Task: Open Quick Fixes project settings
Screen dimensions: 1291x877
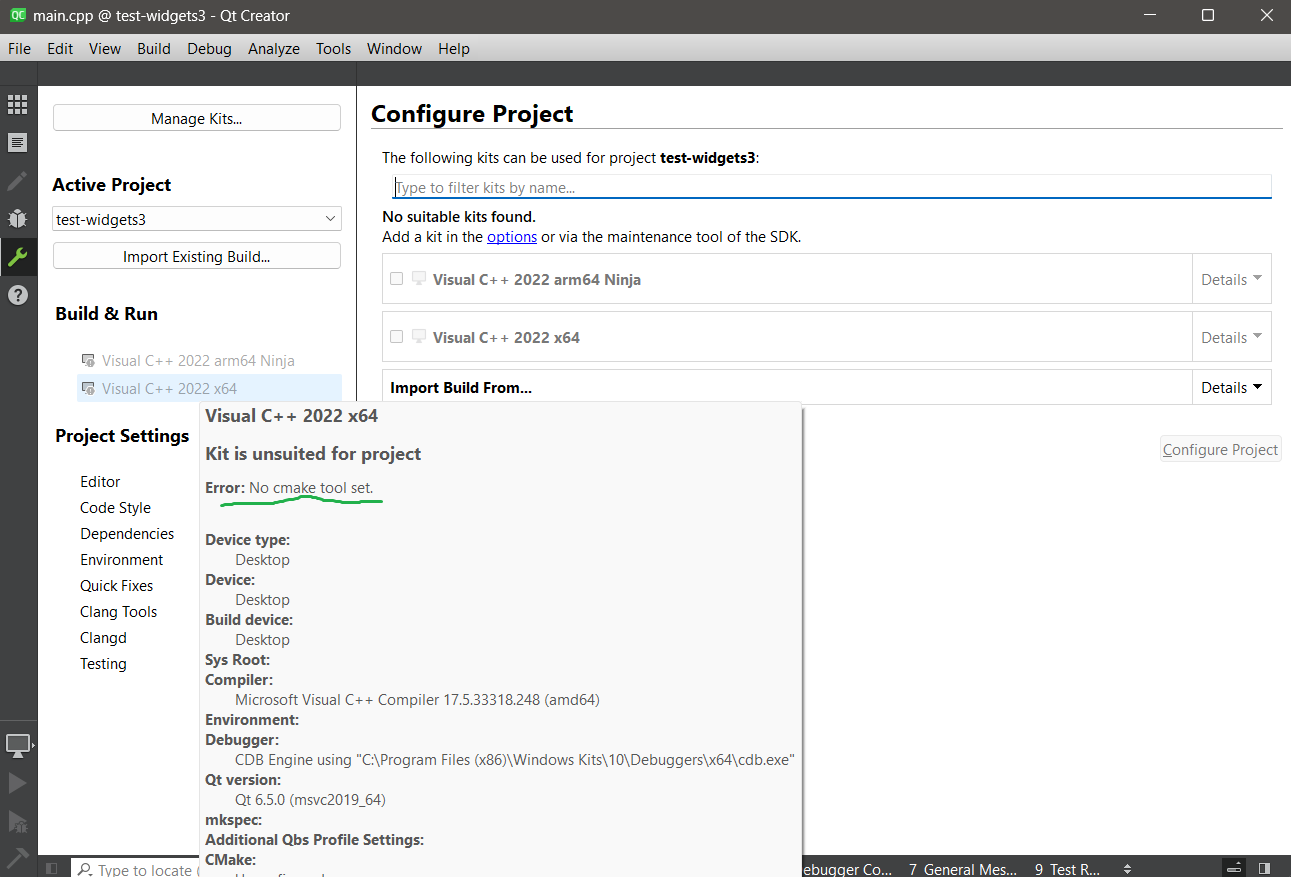Action: point(117,586)
